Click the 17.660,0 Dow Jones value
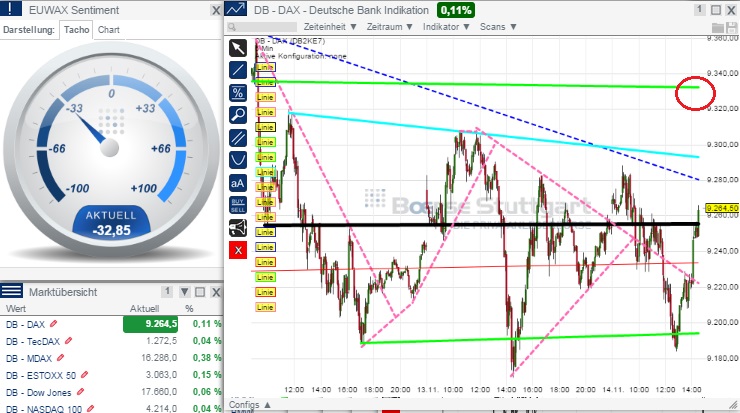Image resolution: width=740 pixels, height=413 pixels. (x=159, y=392)
